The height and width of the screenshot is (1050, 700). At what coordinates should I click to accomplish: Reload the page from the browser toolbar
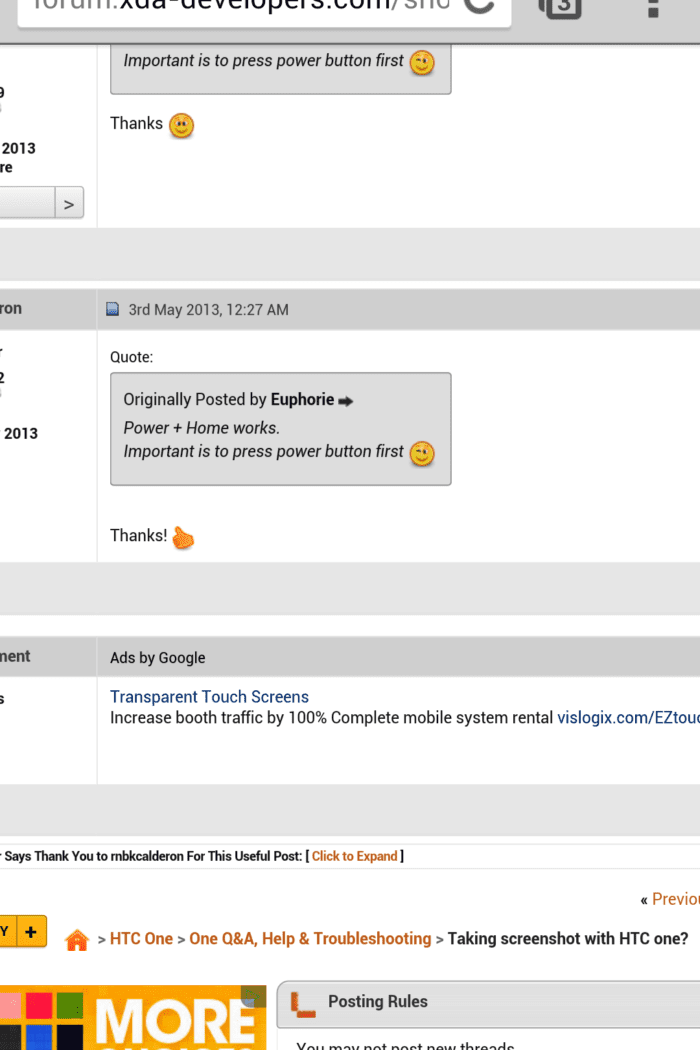pyautogui.click(x=480, y=8)
